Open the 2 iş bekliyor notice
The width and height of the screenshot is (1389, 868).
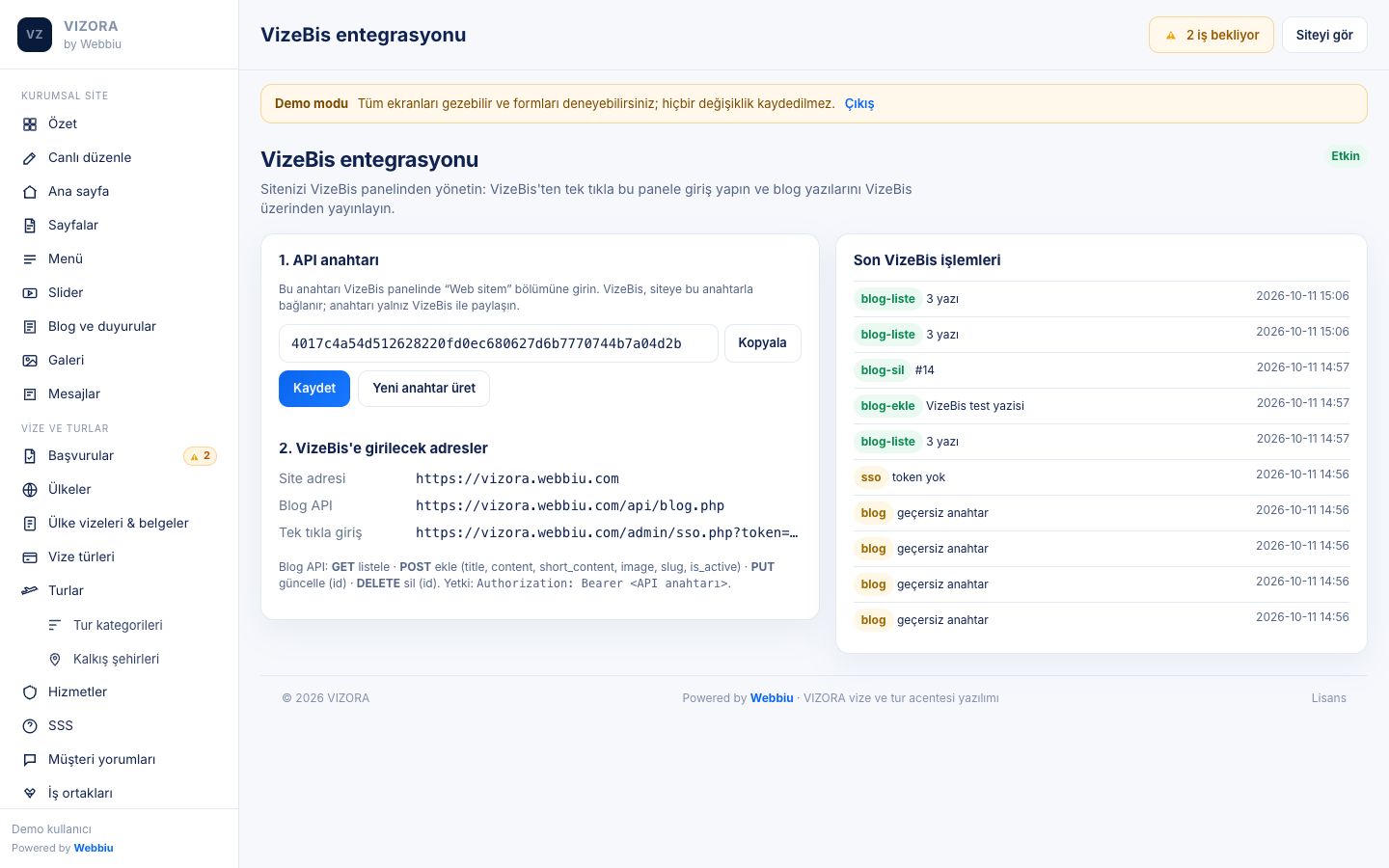1212,35
